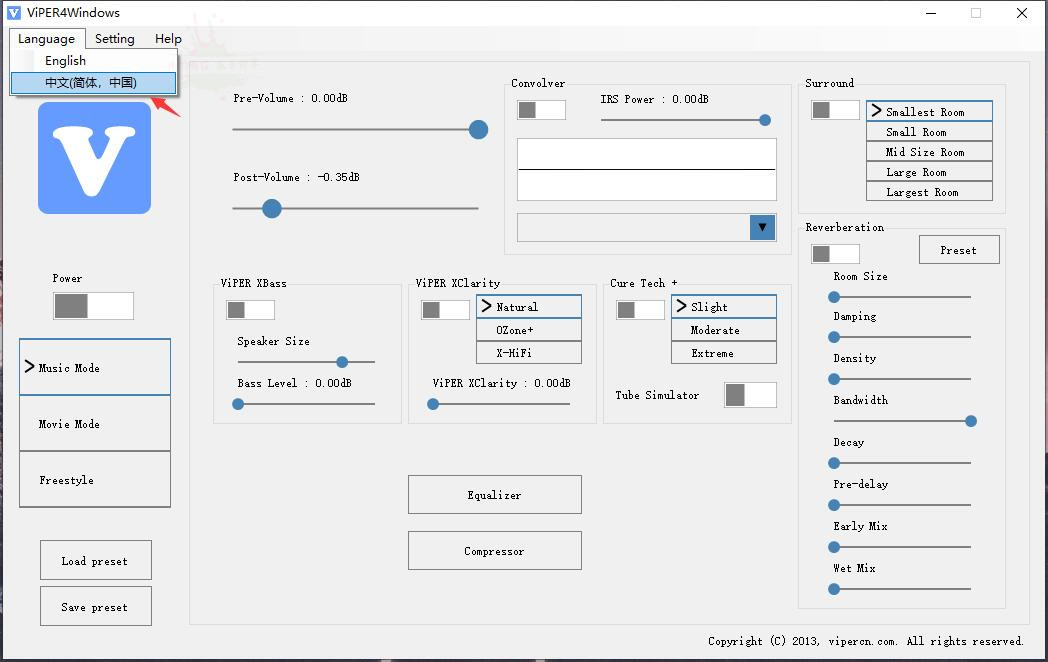This screenshot has height=662, width=1048.
Task: Open the Setting menu
Action: pos(114,39)
